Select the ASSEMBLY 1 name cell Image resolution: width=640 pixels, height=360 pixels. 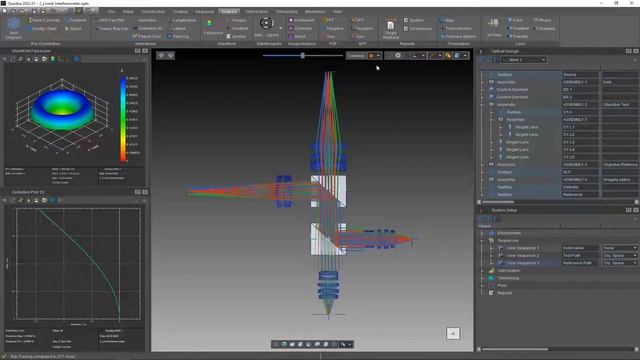(580, 82)
